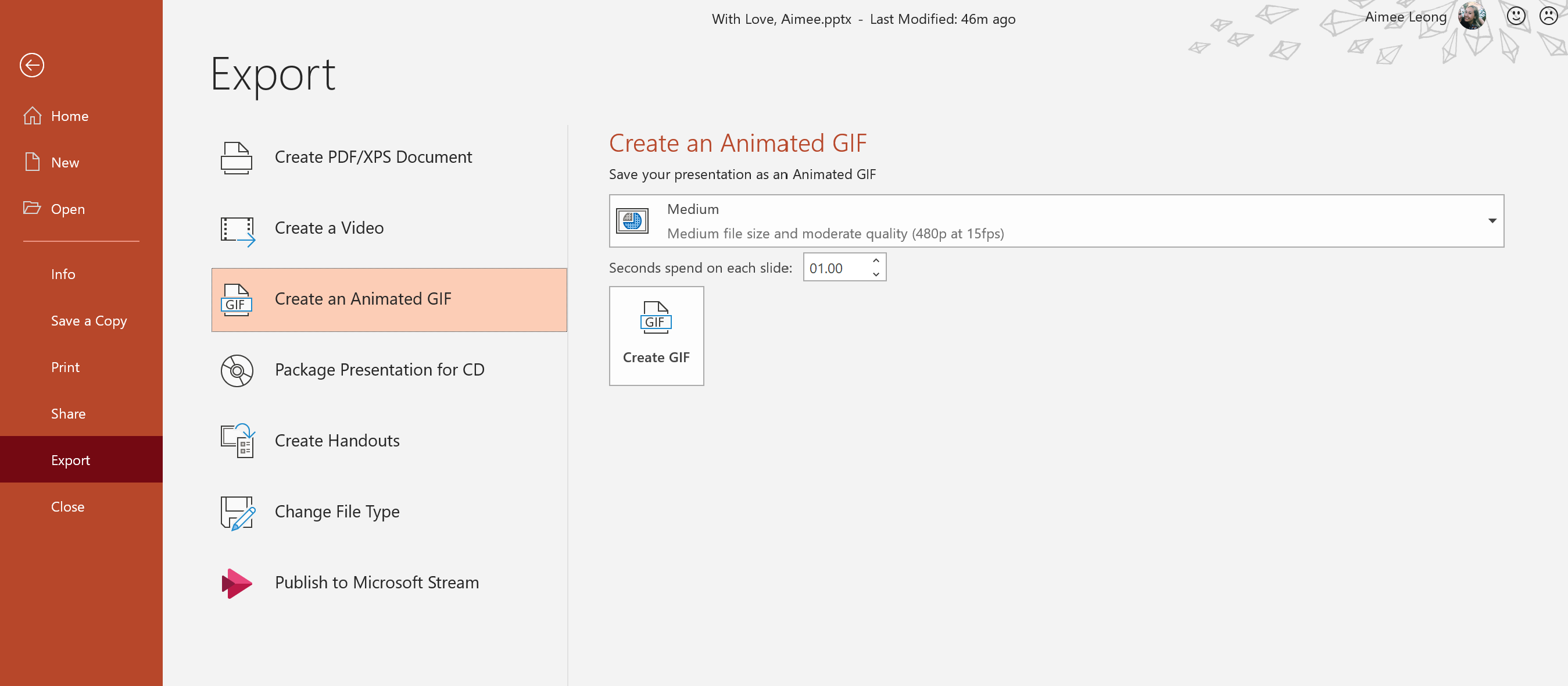Click the Microsoft Stream logo icon
This screenshot has height=686, width=1568.
[236, 583]
